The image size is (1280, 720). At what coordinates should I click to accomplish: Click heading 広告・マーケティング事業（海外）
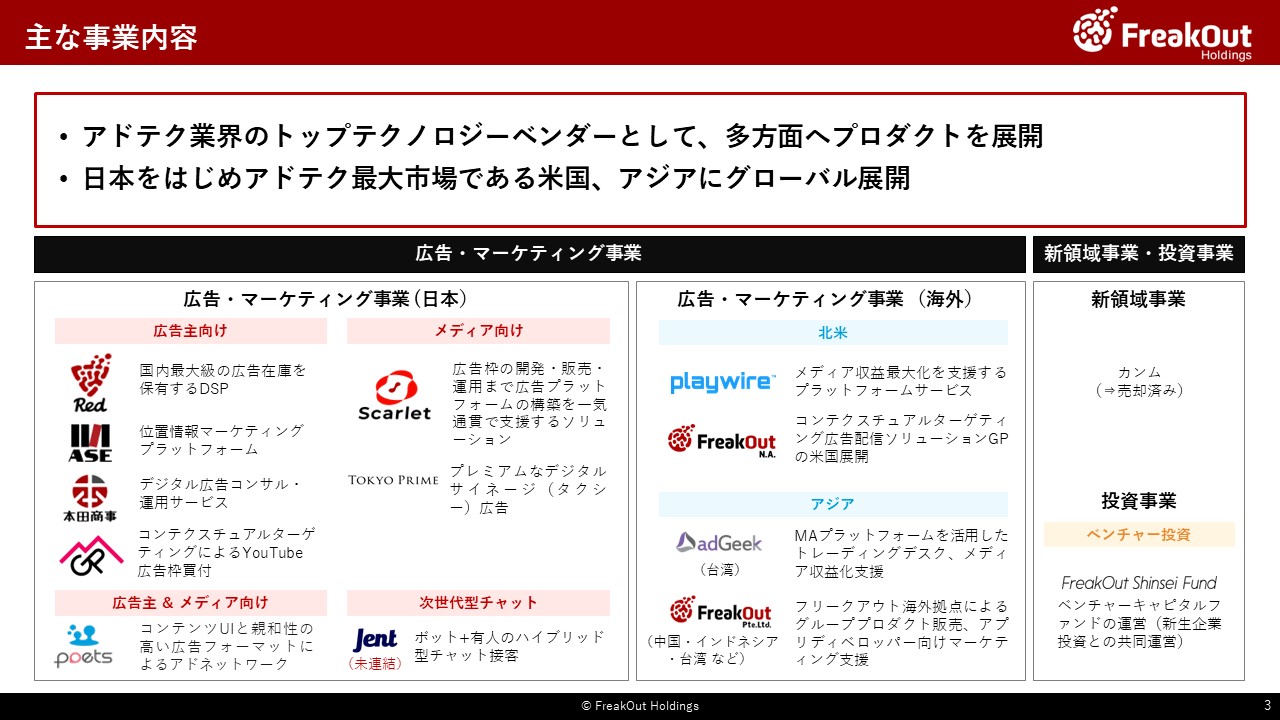pyautogui.click(x=826, y=299)
